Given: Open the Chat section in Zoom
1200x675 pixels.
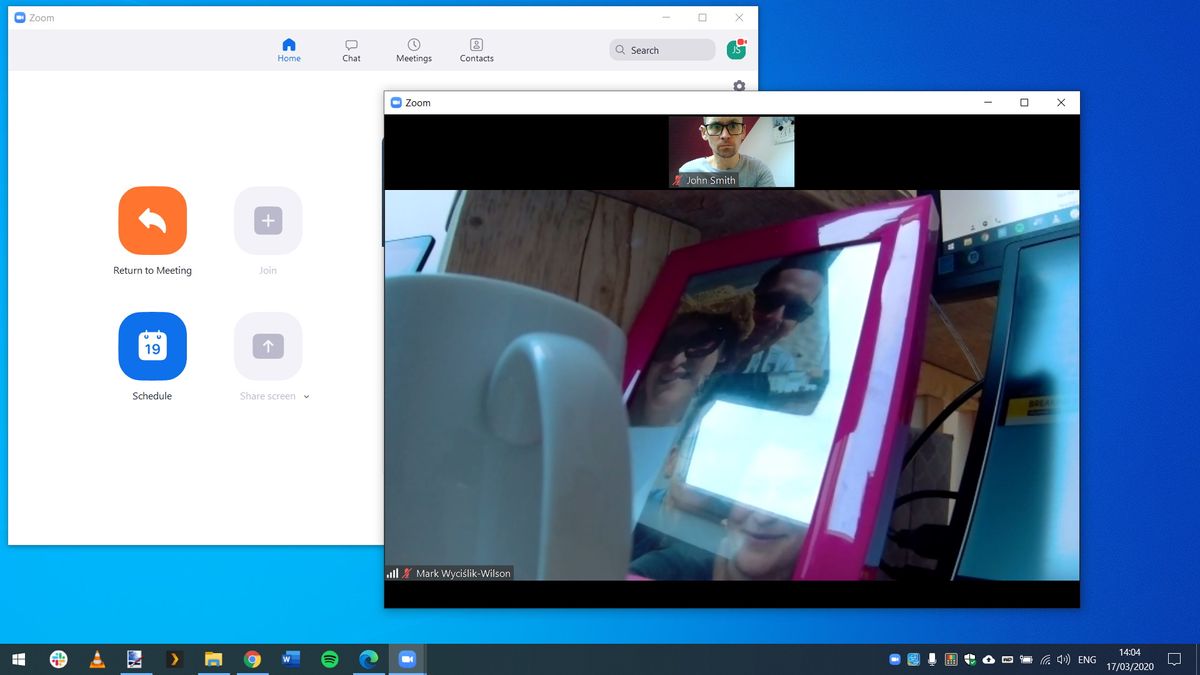Looking at the screenshot, I should coord(351,49).
